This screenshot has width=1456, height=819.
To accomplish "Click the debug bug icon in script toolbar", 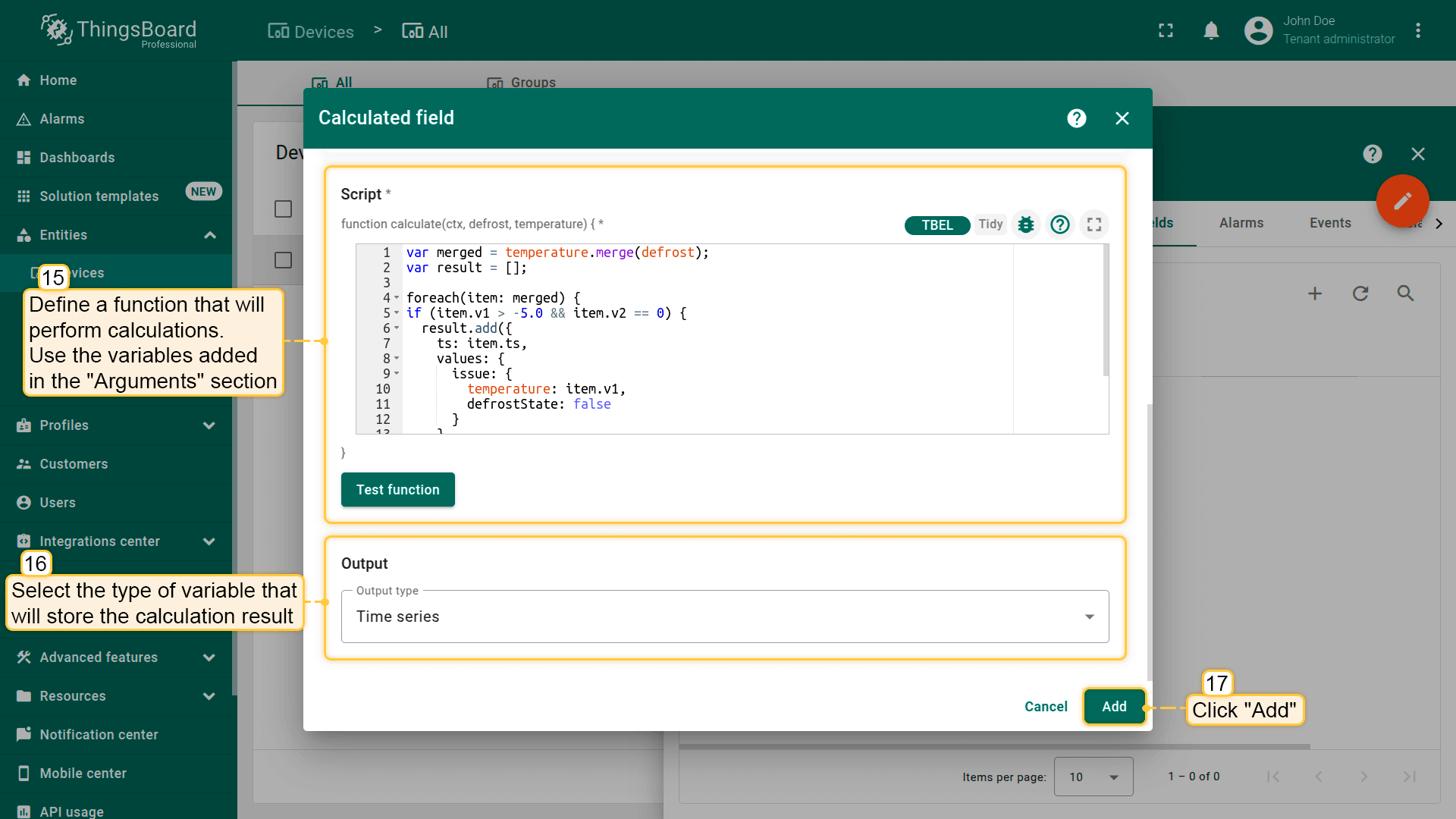I will [x=1025, y=224].
